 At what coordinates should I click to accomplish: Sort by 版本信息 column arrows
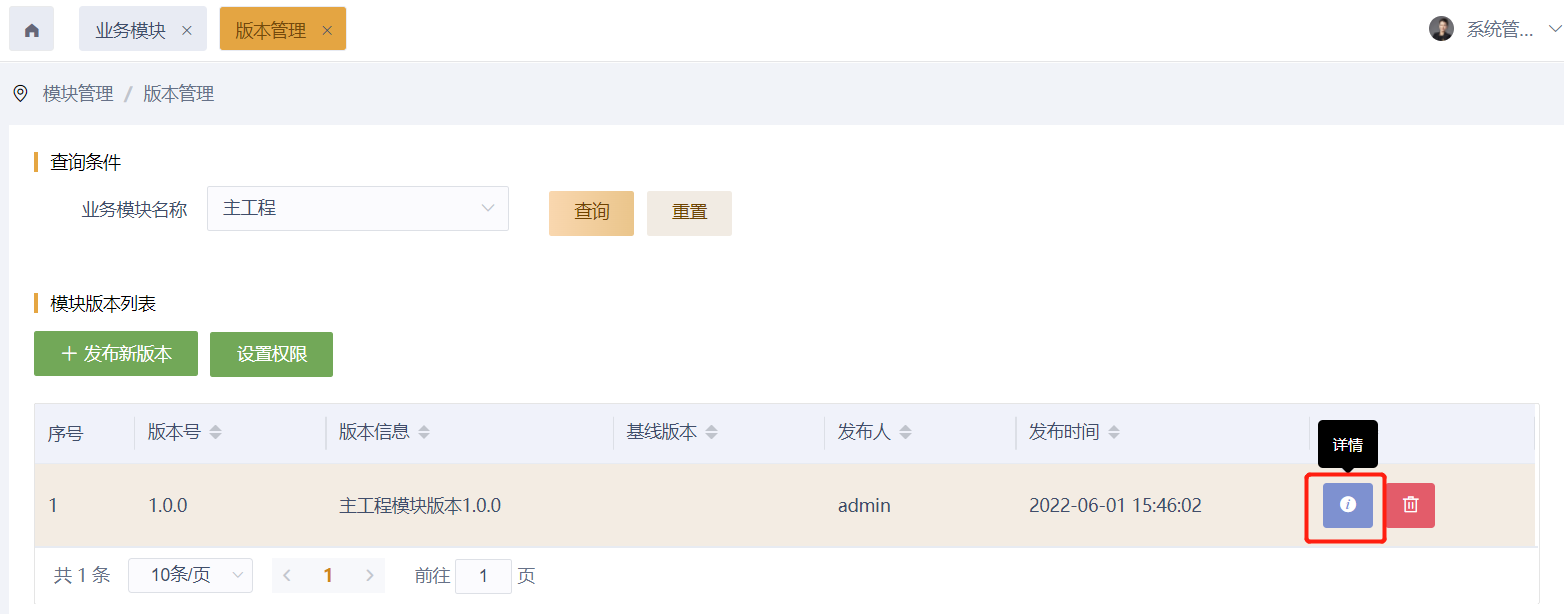pos(424,433)
